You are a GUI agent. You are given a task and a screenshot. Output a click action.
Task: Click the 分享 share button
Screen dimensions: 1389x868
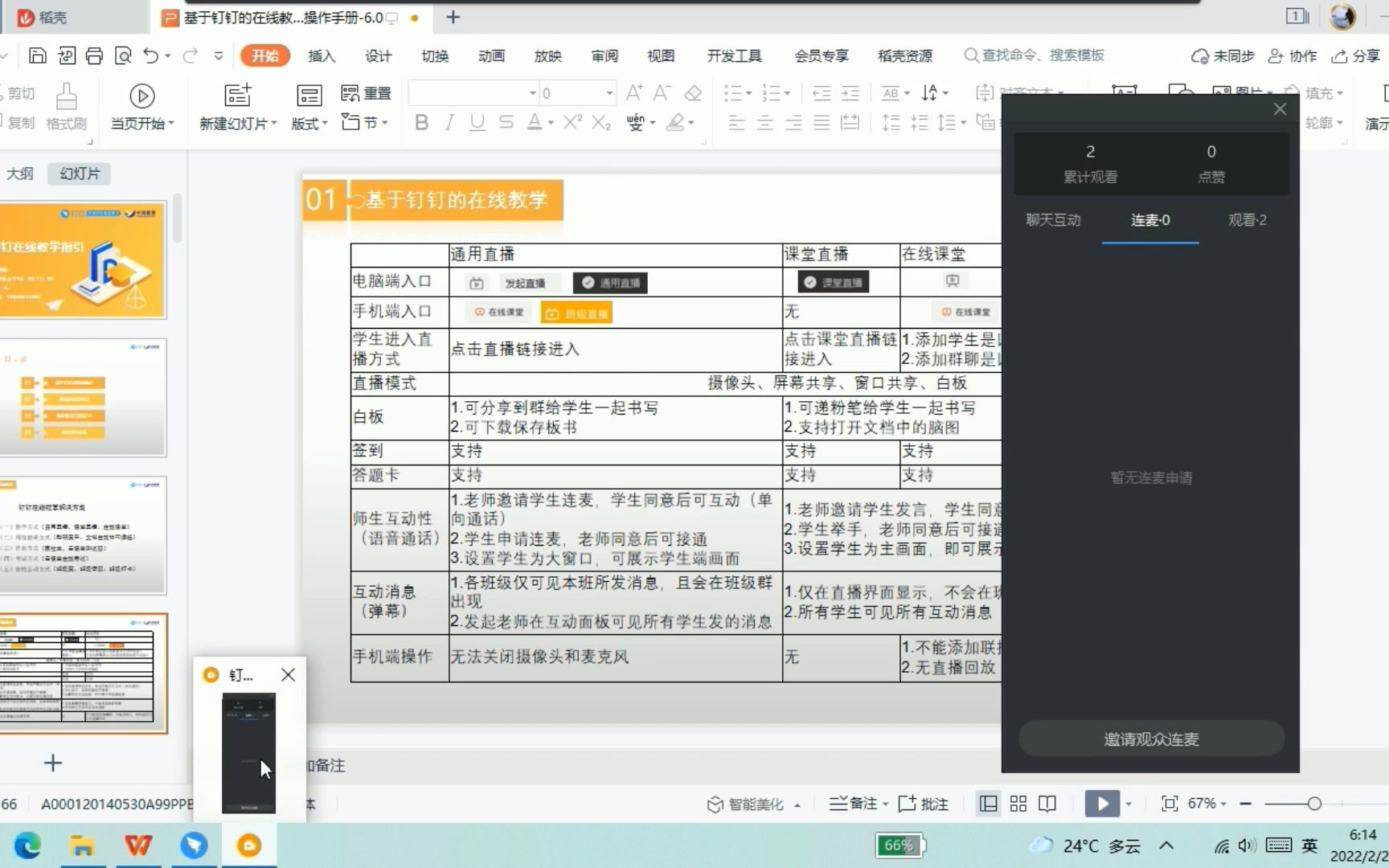click(x=1356, y=55)
